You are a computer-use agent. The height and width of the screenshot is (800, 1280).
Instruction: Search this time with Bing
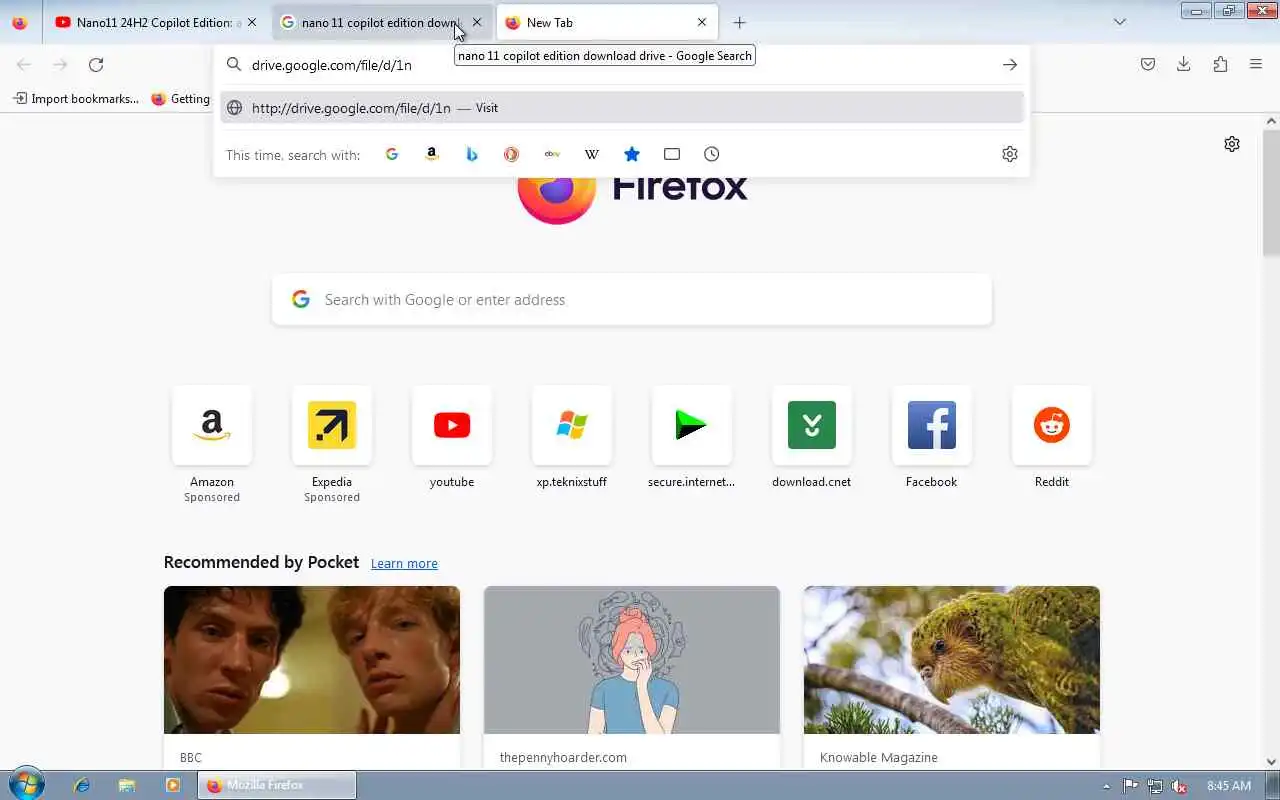point(472,154)
